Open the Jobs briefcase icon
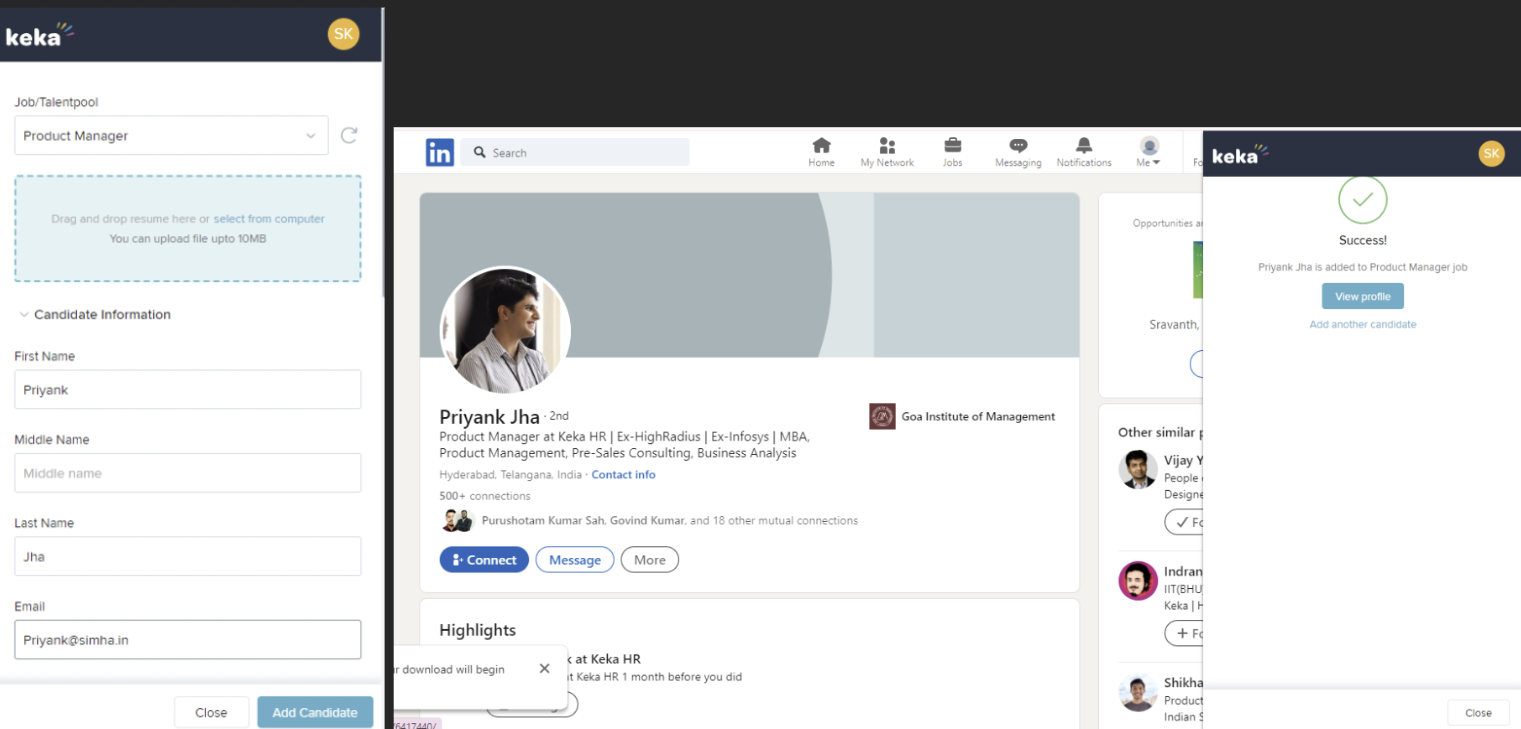Image resolution: width=1521 pixels, height=729 pixels. coord(952,146)
